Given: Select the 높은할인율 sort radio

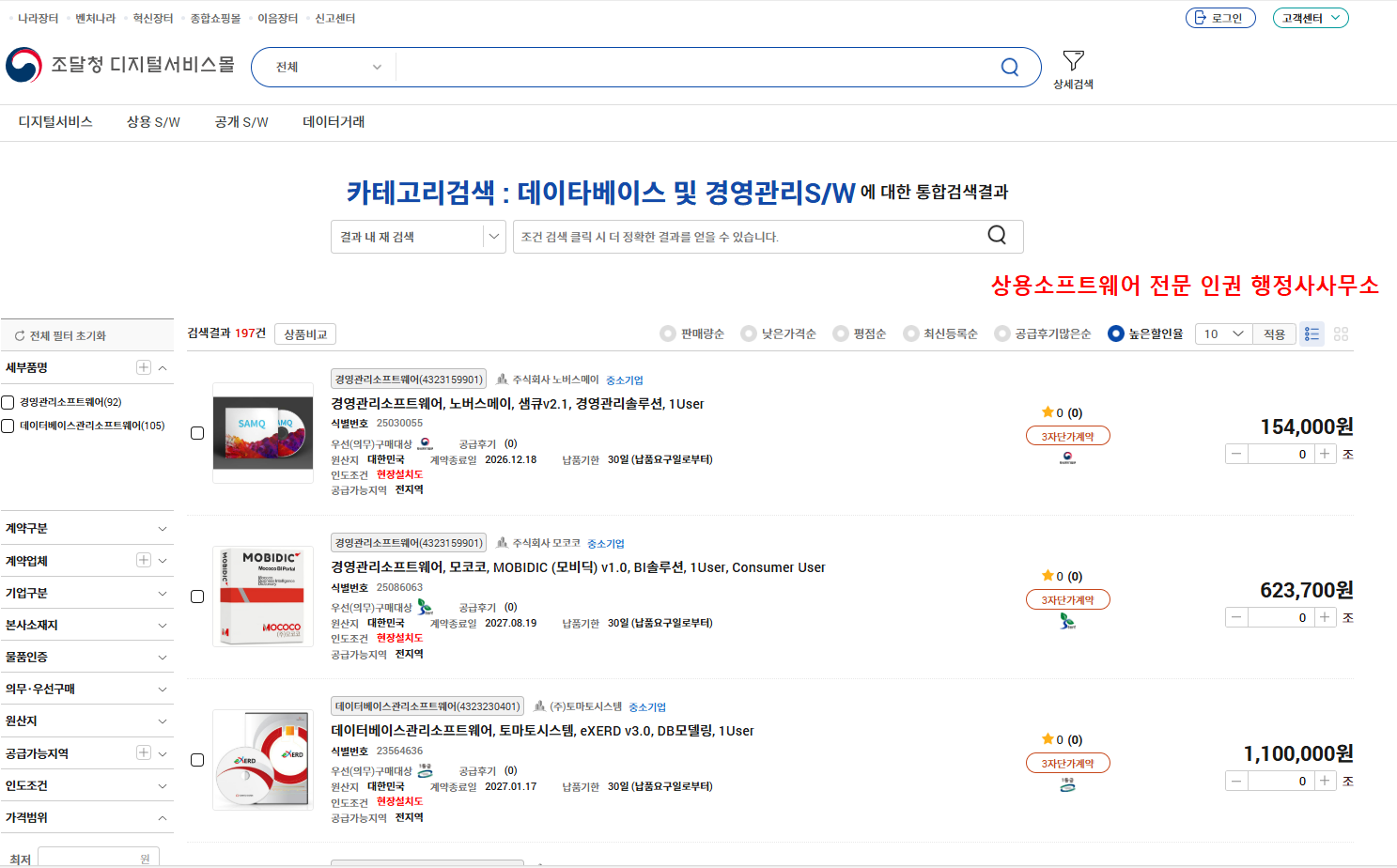Looking at the screenshot, I should coord(1116,333).
